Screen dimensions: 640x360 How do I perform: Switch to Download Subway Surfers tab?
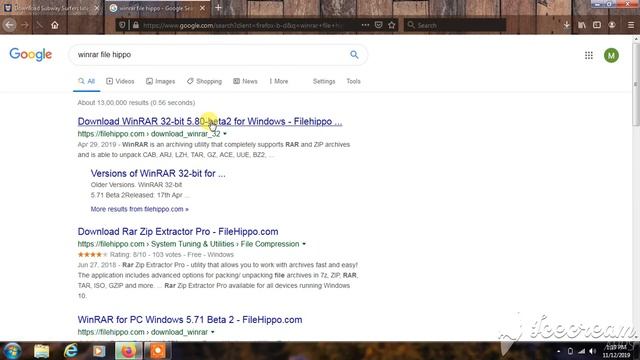click(x=51, y=8)
